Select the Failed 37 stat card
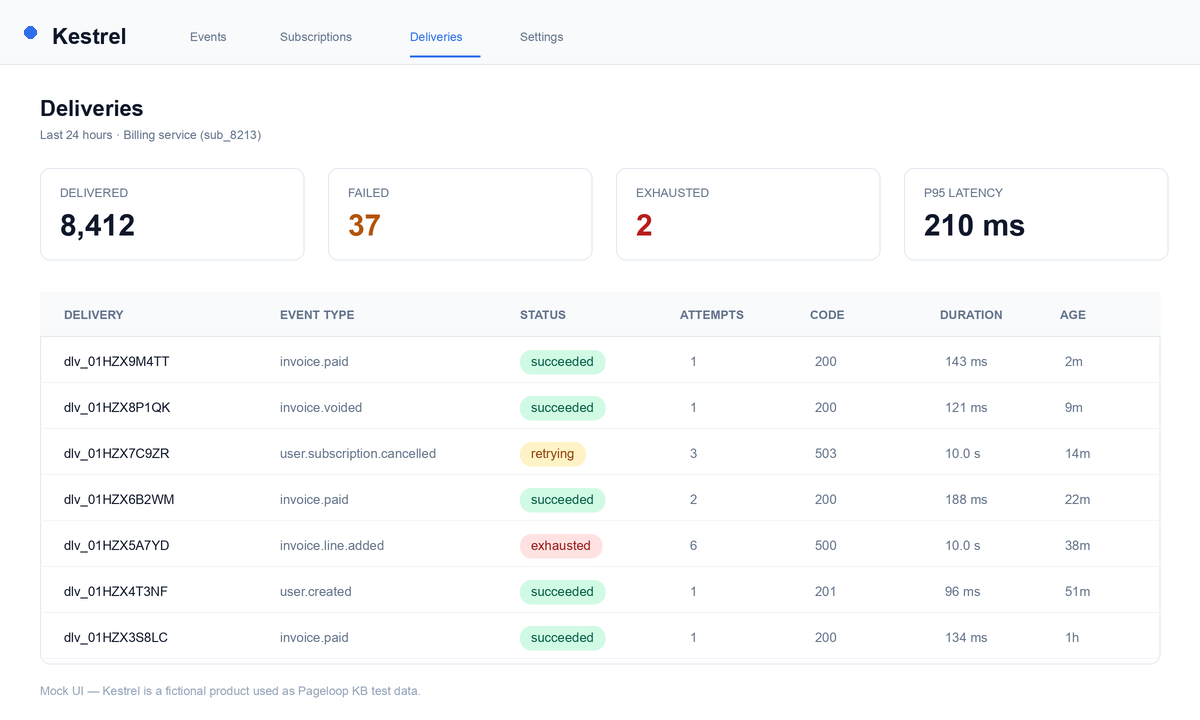Viewport: 1200px width, 720px height. click(460, 214)
